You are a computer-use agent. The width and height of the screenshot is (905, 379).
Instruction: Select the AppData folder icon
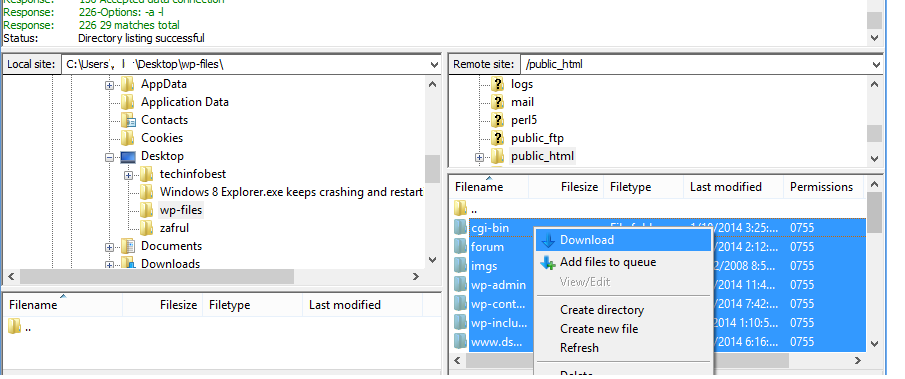128,84
